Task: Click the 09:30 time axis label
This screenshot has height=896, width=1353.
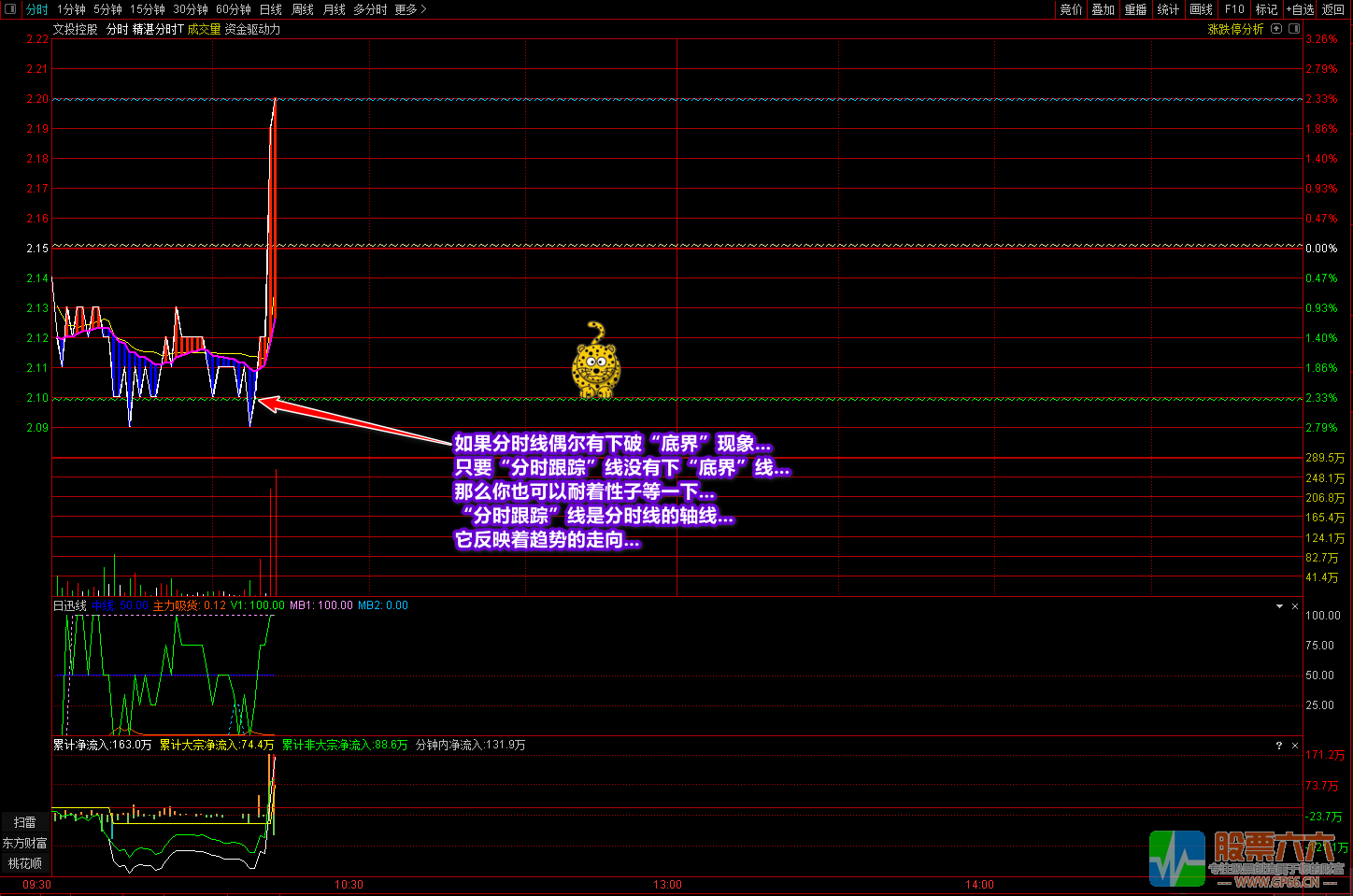Action: (x=36, y=884)
